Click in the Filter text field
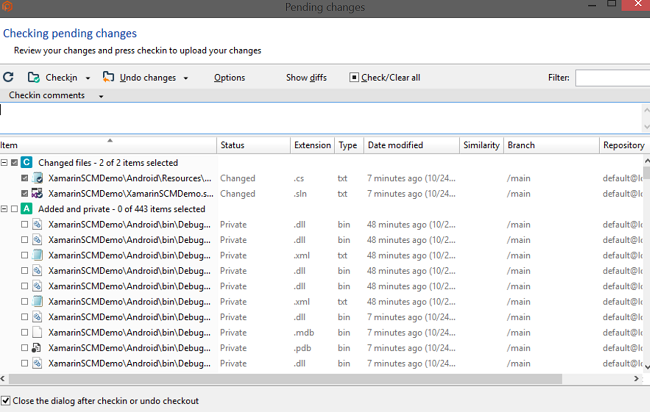Viewport: 650px width, 412px height. coord(611,77)
